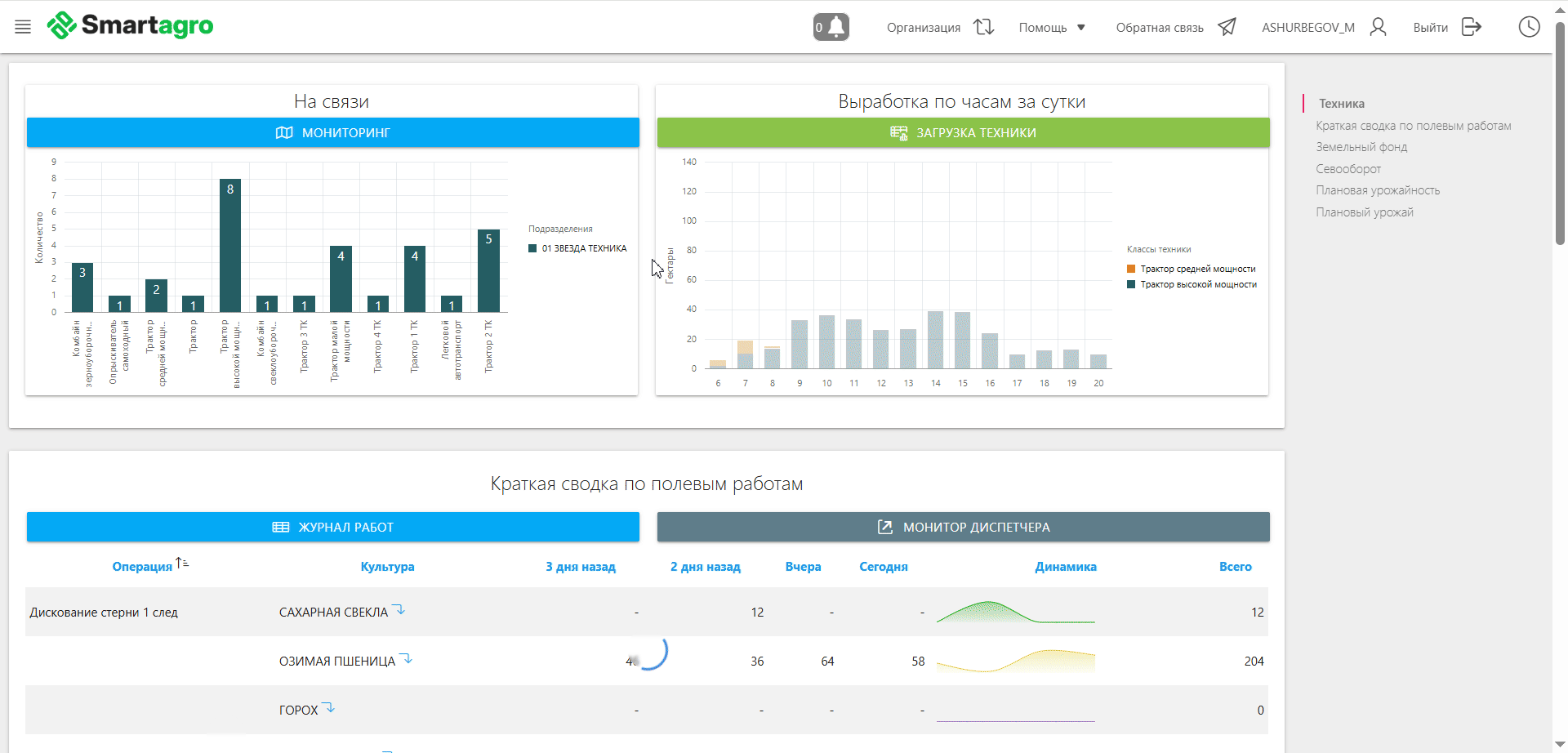Open the МОНИТОРИНГ button
The height and width of the screenshot is (753, 1568).
(332, 132)
